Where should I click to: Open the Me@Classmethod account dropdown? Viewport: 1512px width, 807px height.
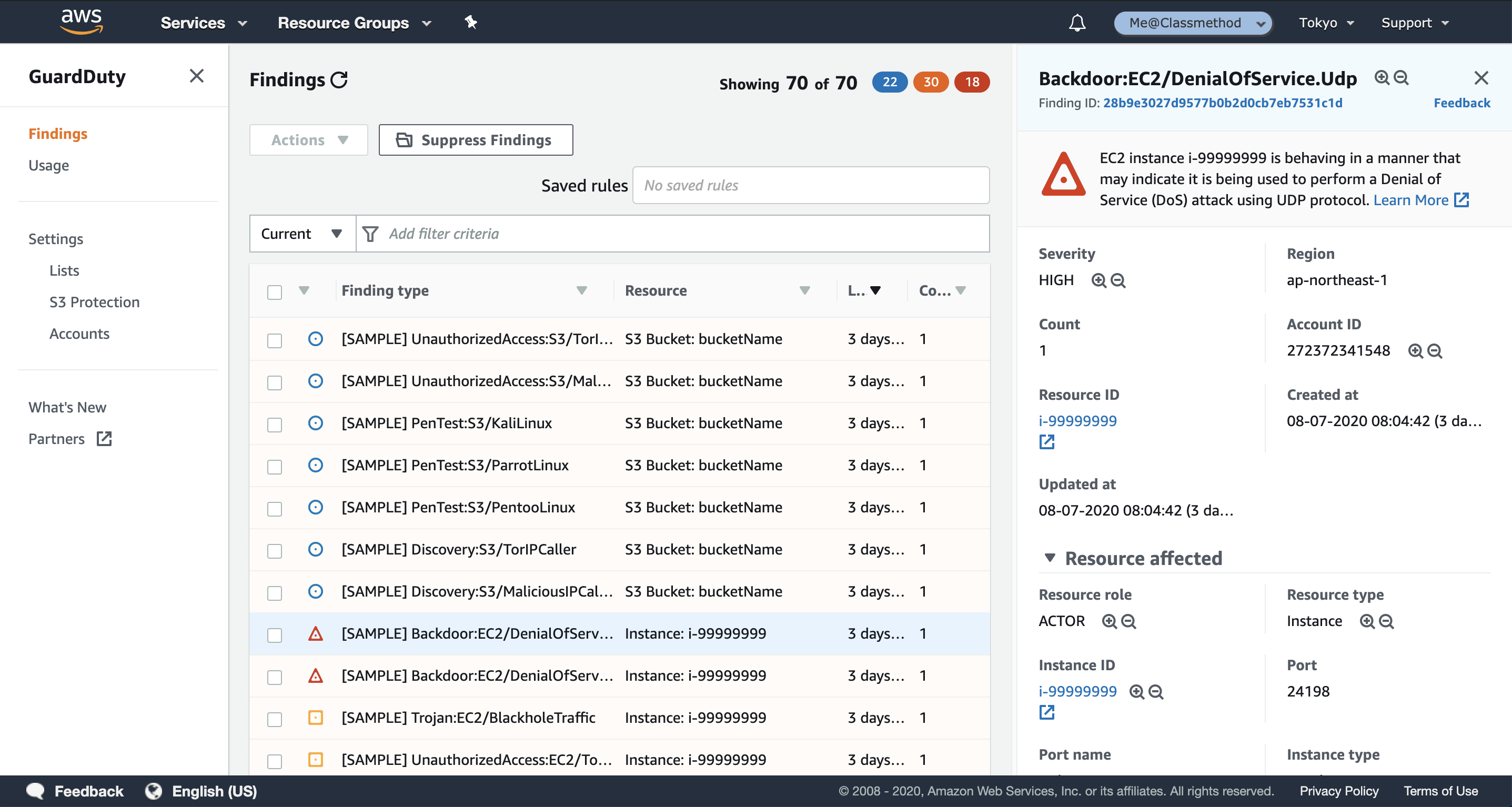pos(1193,23)
